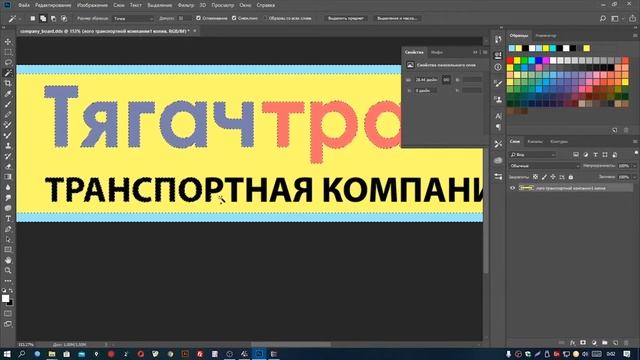The height and width of the screenshot is (360, 640).
Task: Select the Gradient tool
Action: tap(8, 177)
